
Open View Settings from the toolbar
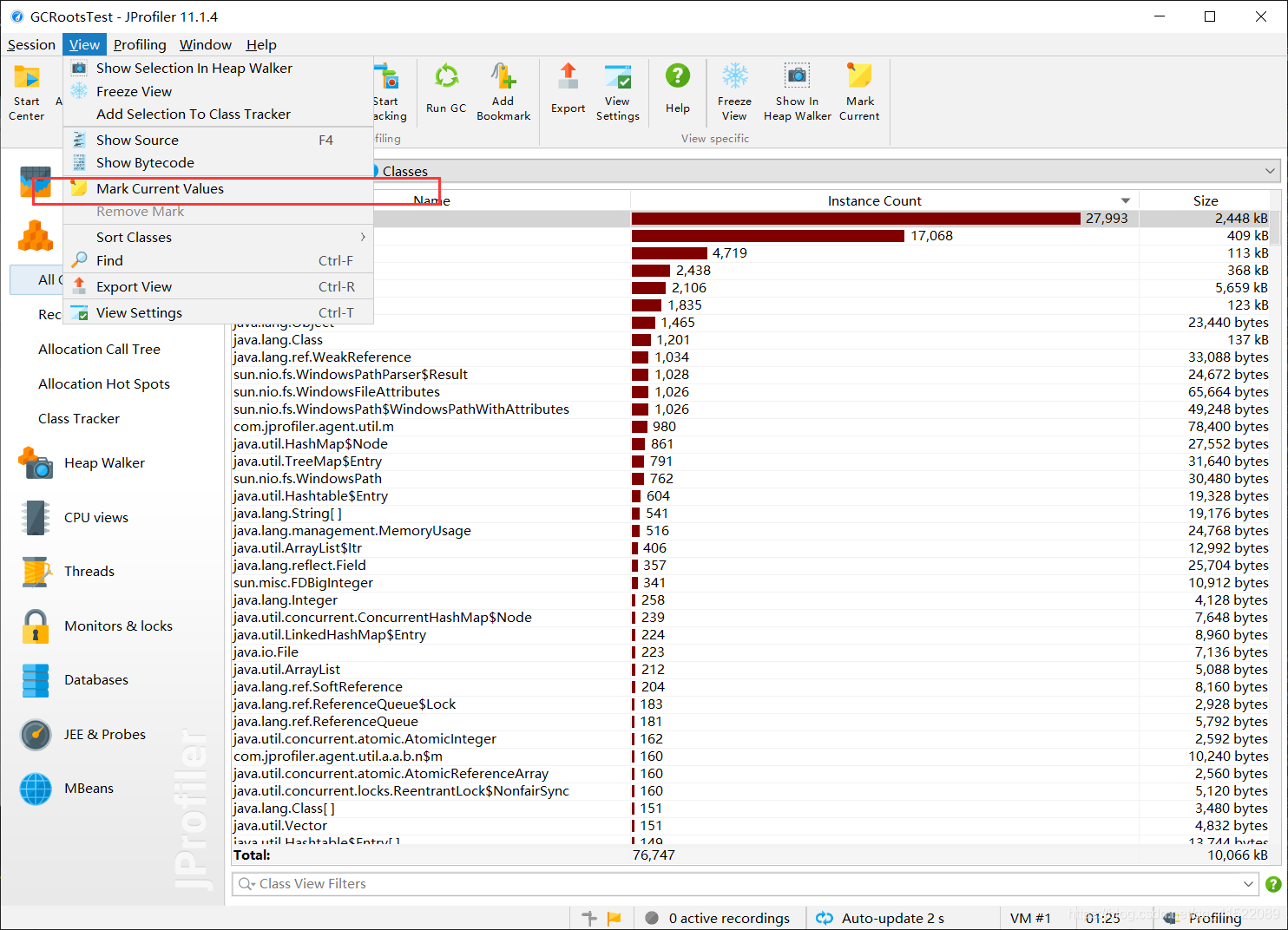tap(618, 92)
